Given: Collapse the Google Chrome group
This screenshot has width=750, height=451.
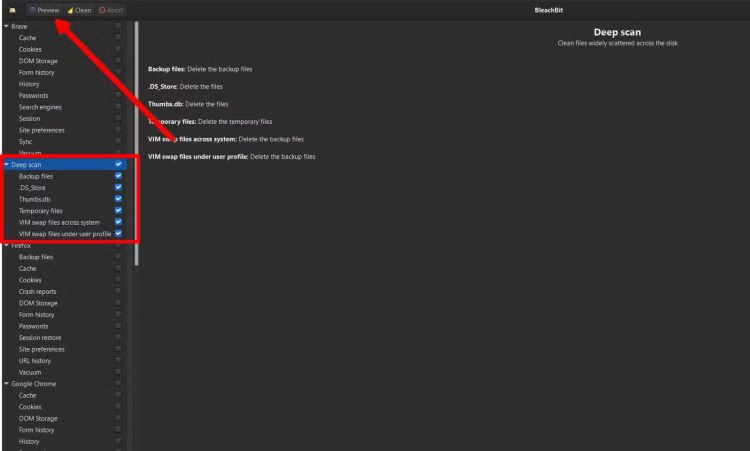Looking at the screenshot, I should click(6, 383).
